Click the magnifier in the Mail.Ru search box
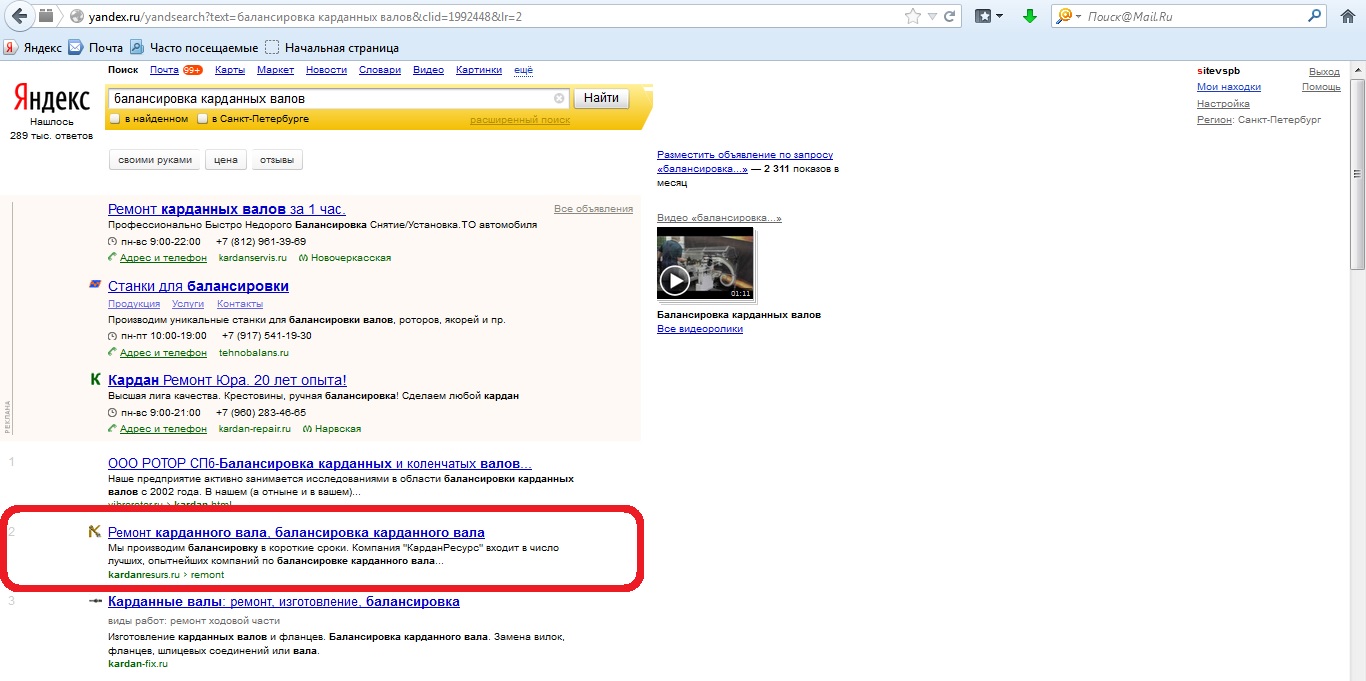1366x681 pixels. tap(1314, 16)
